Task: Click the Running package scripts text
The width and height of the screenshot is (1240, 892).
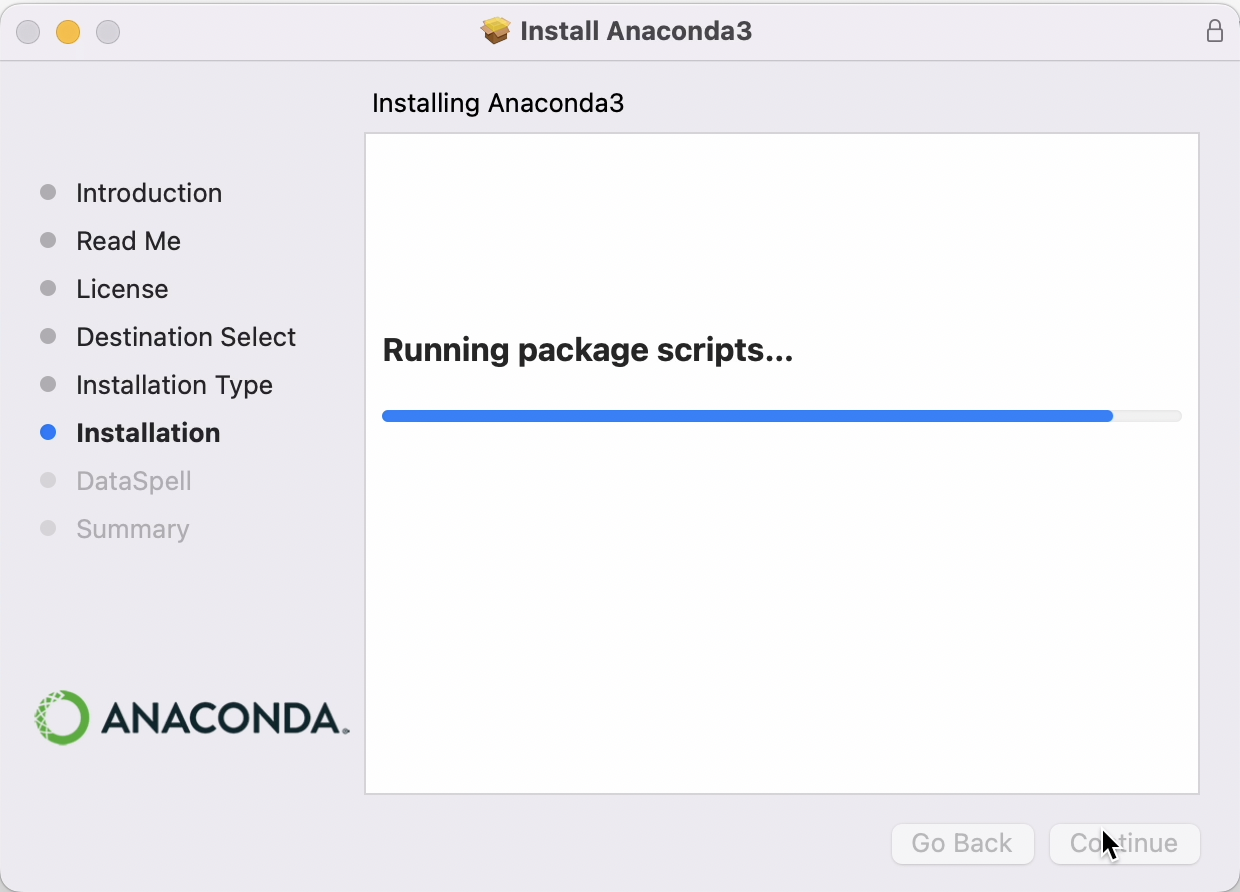Action: 588,350
